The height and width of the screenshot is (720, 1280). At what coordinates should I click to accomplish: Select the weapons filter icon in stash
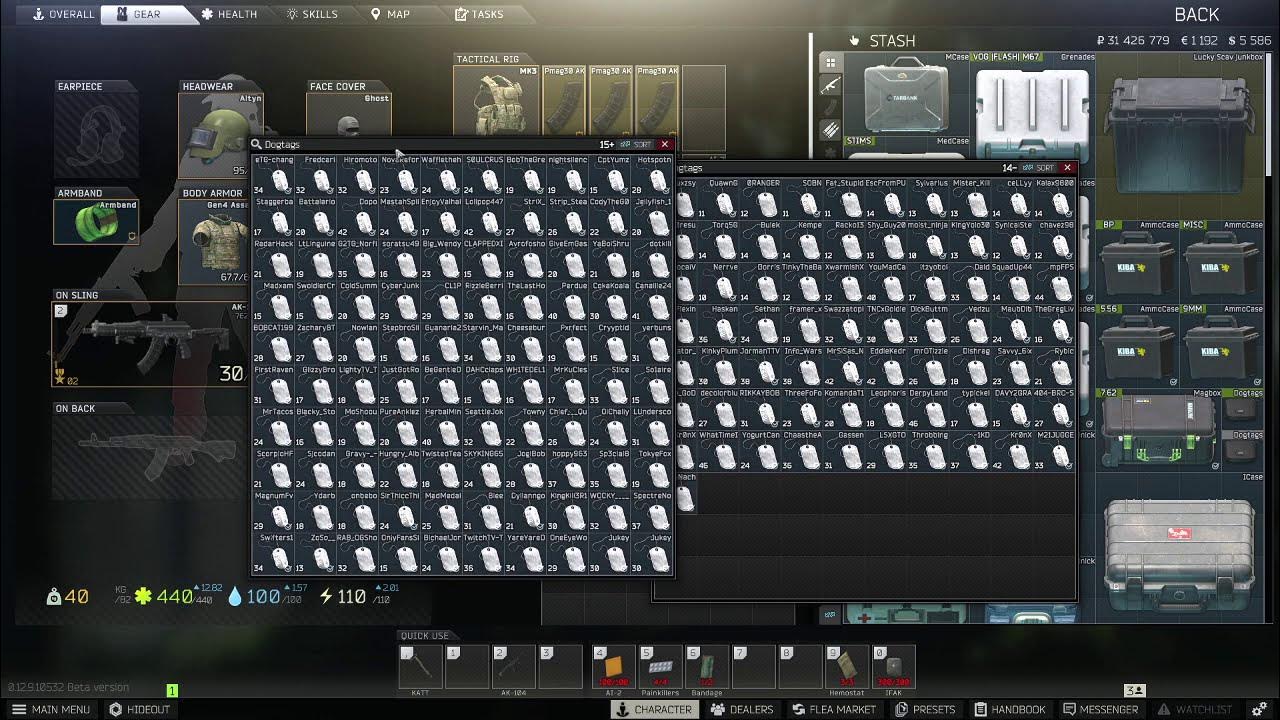coord(830,86)
